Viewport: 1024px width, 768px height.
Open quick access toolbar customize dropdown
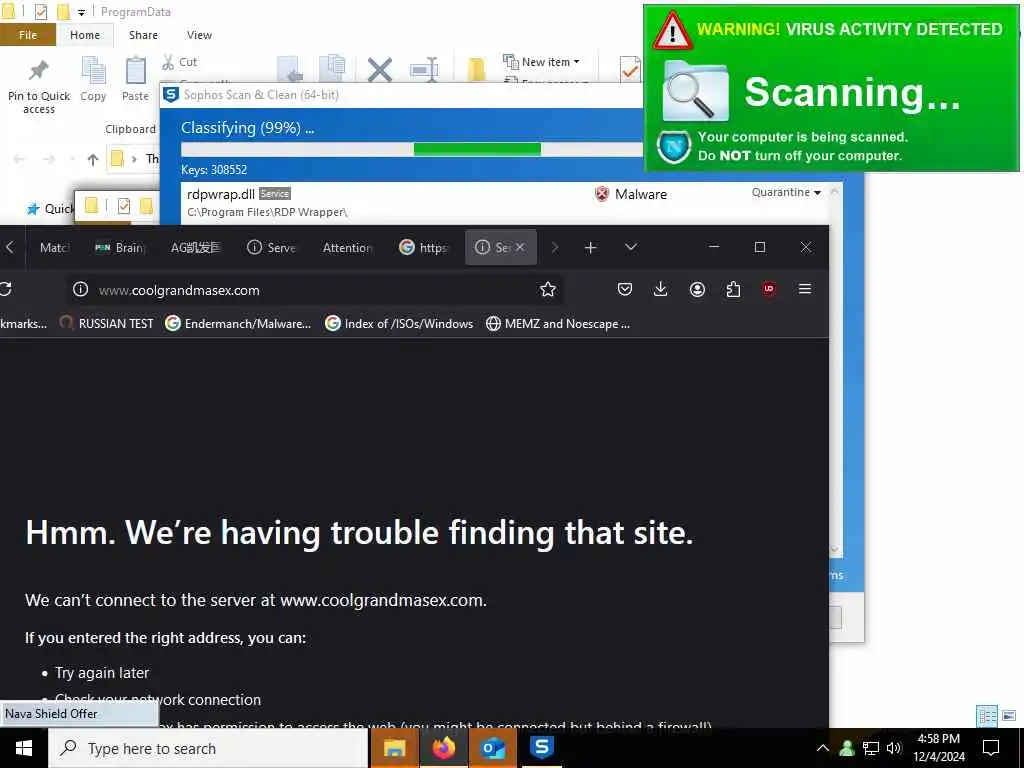(x=81, y=12)
